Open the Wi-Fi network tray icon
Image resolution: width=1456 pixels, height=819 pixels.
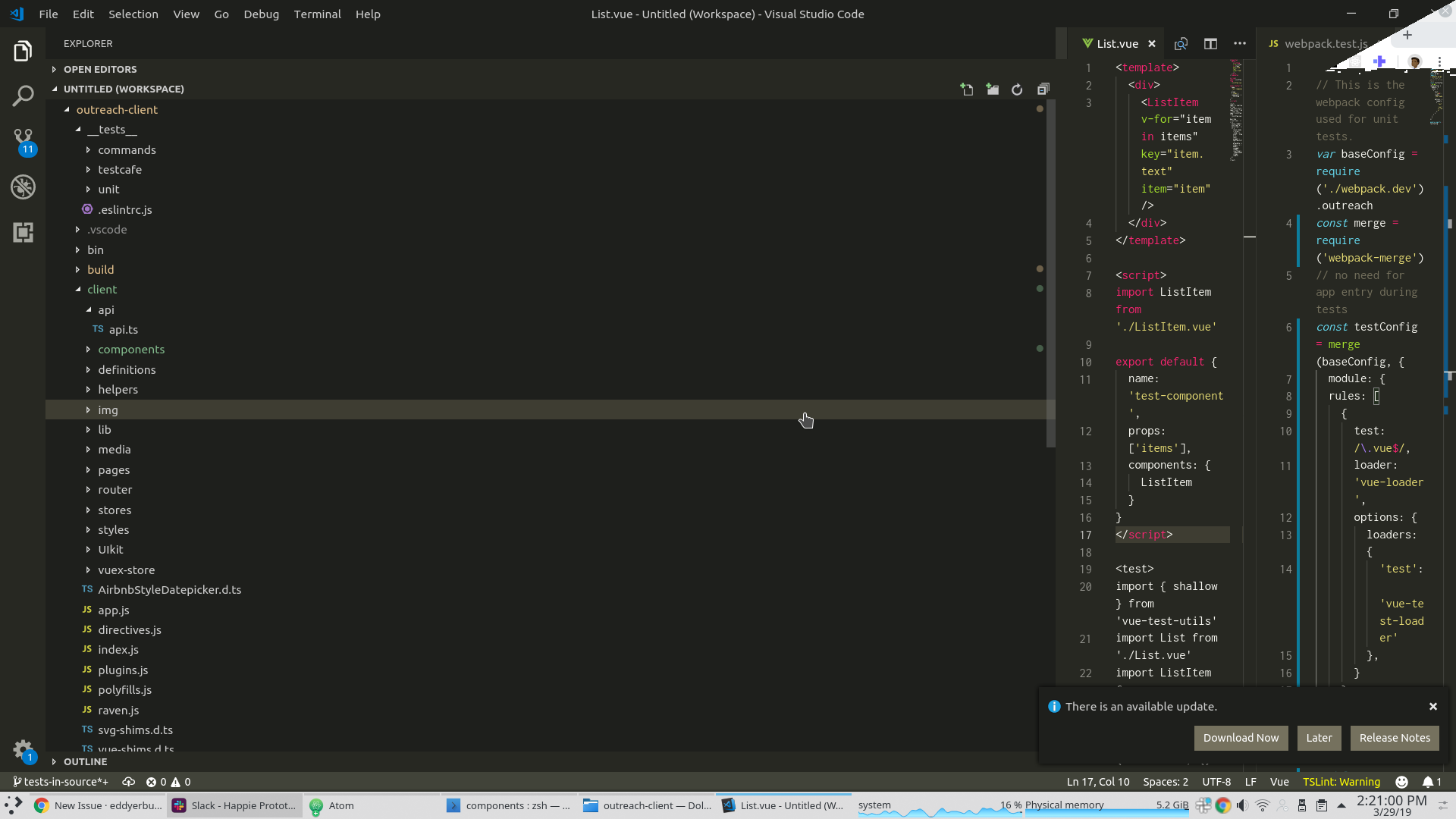[x=1263, y=805]
